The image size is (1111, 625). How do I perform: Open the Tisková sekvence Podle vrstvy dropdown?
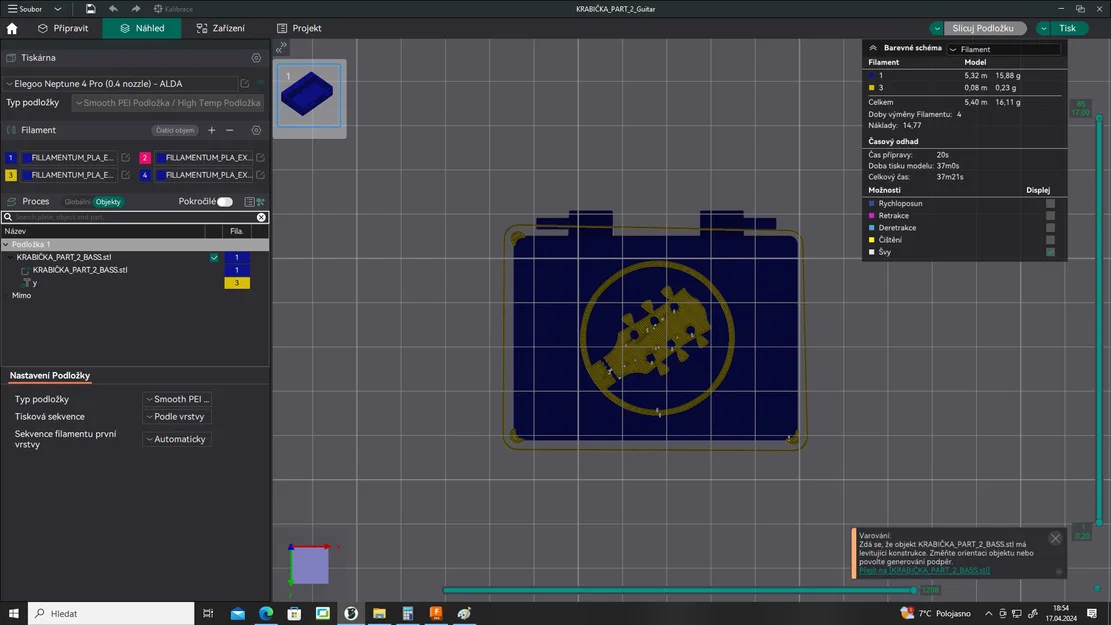coord(177,417)
